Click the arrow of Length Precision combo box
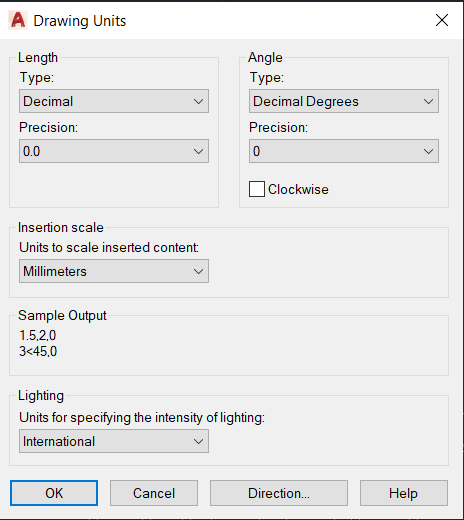Image resolution: width=464 pixels, height=520 pixels. pyautogui.click(x=198, y=151)
